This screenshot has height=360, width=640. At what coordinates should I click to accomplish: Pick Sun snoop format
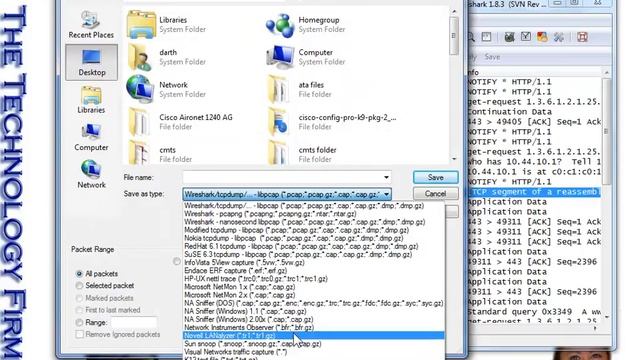coord(313,344)
